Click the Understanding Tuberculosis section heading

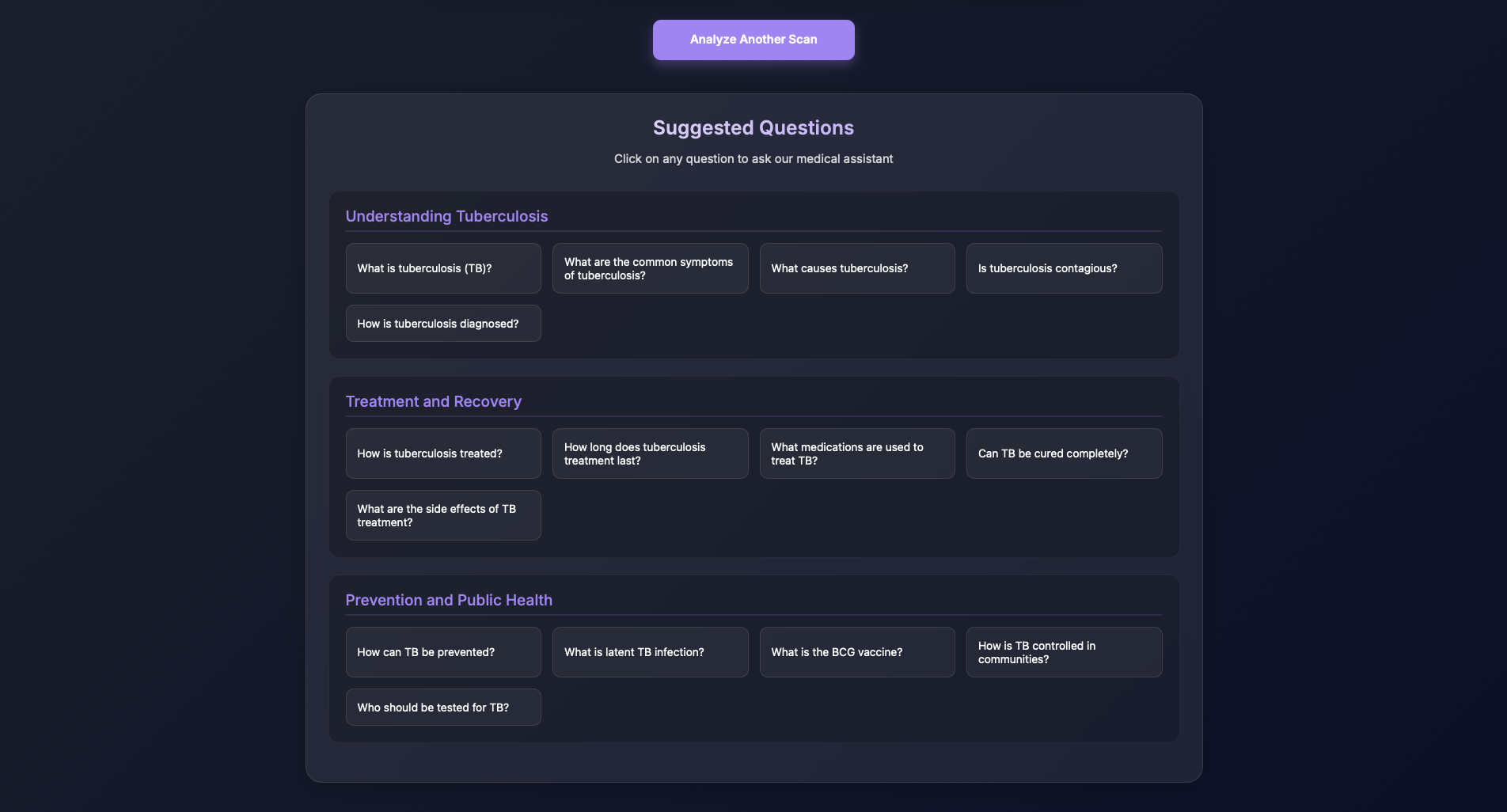[x=446, y=216]
